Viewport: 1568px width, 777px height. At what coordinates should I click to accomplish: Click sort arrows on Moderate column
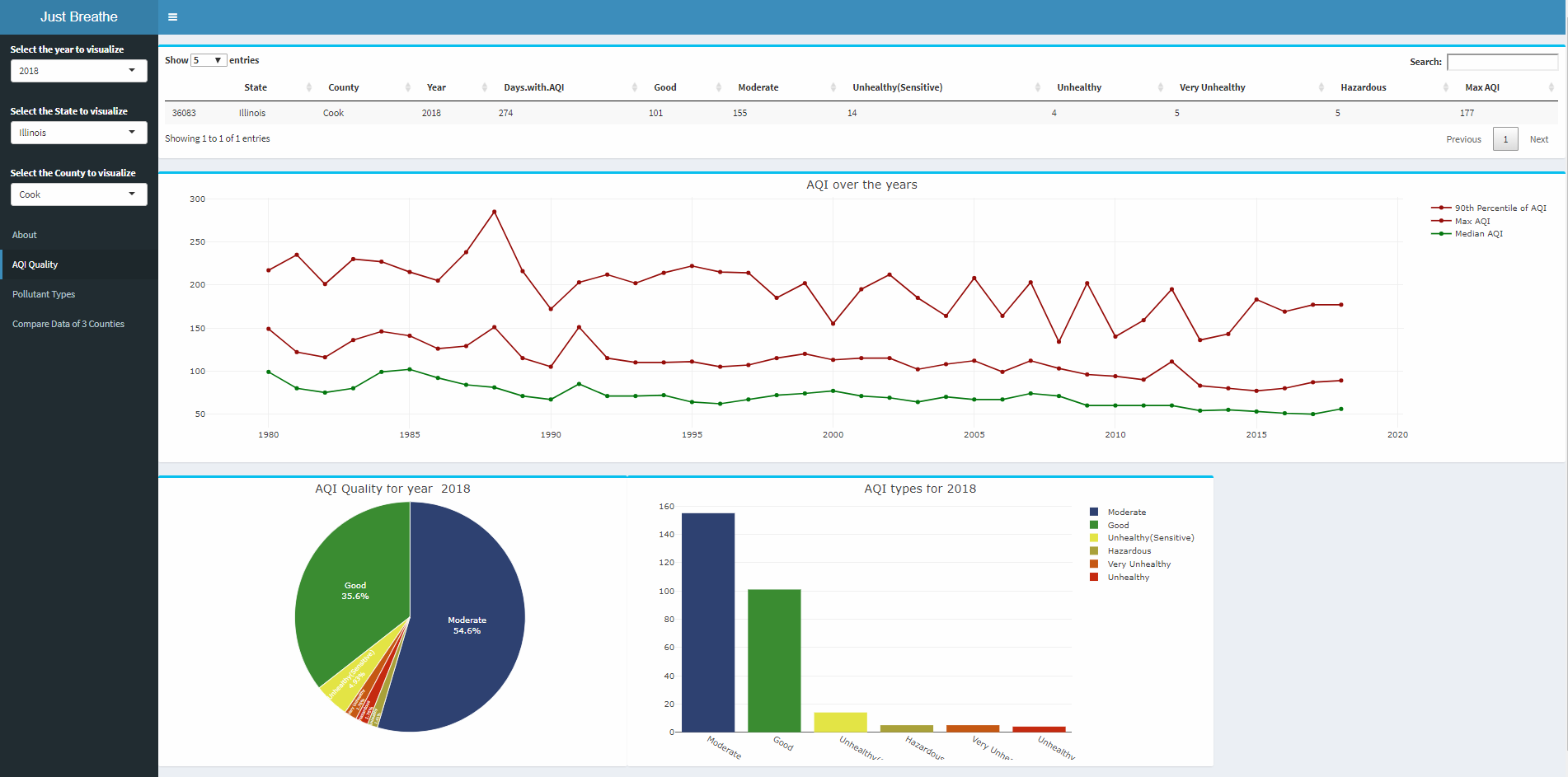click(x=833, y=87)
